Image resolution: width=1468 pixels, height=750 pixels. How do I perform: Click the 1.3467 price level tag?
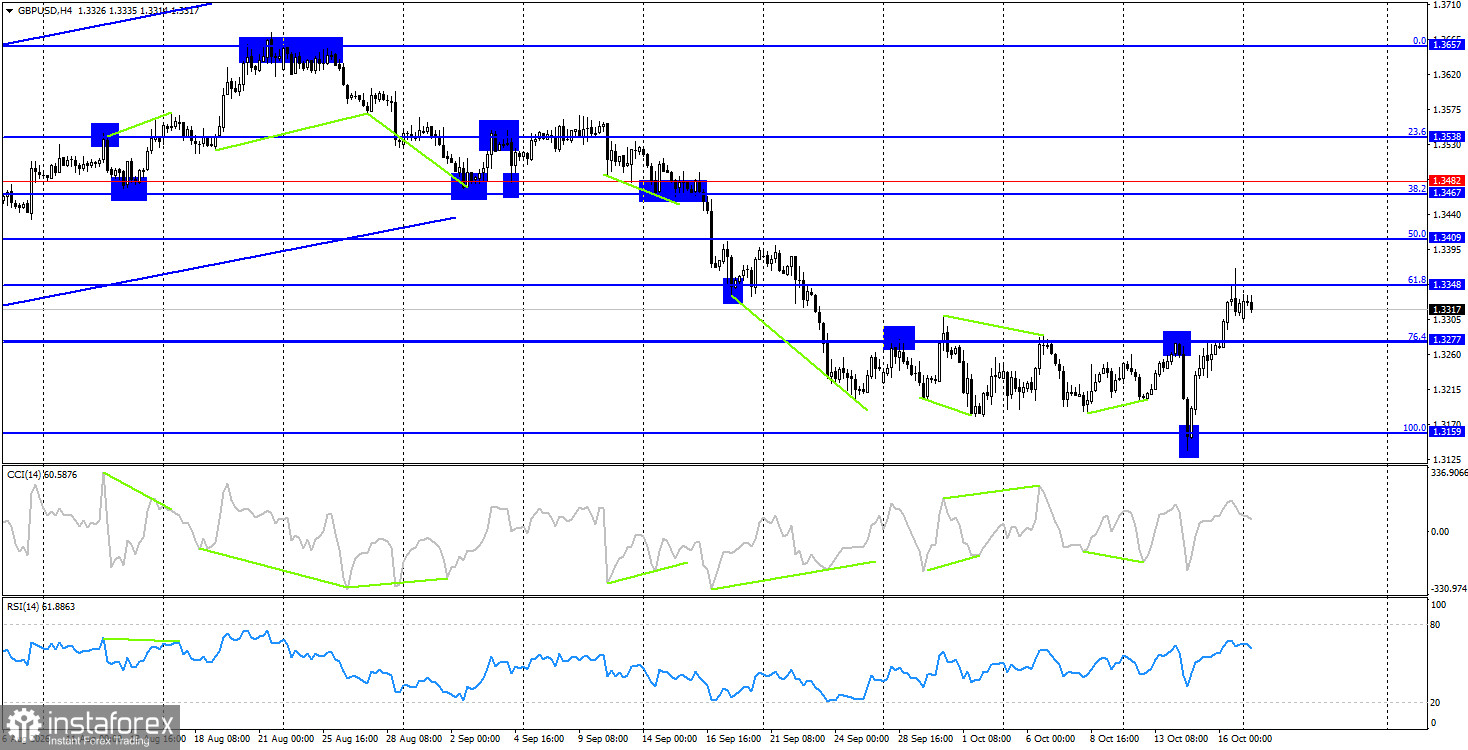coord(1447,192)
